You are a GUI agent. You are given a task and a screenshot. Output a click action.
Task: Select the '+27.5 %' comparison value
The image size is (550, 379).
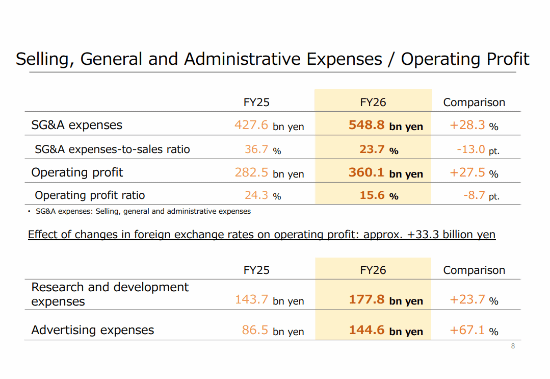pyautogui.click(x=474, y=173)
